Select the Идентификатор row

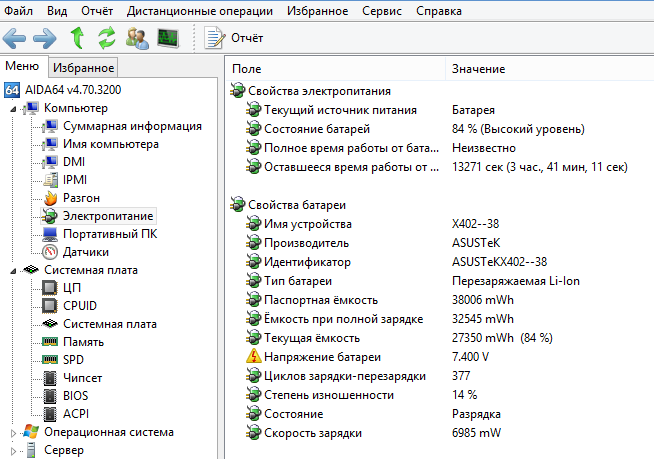(441, 262)
